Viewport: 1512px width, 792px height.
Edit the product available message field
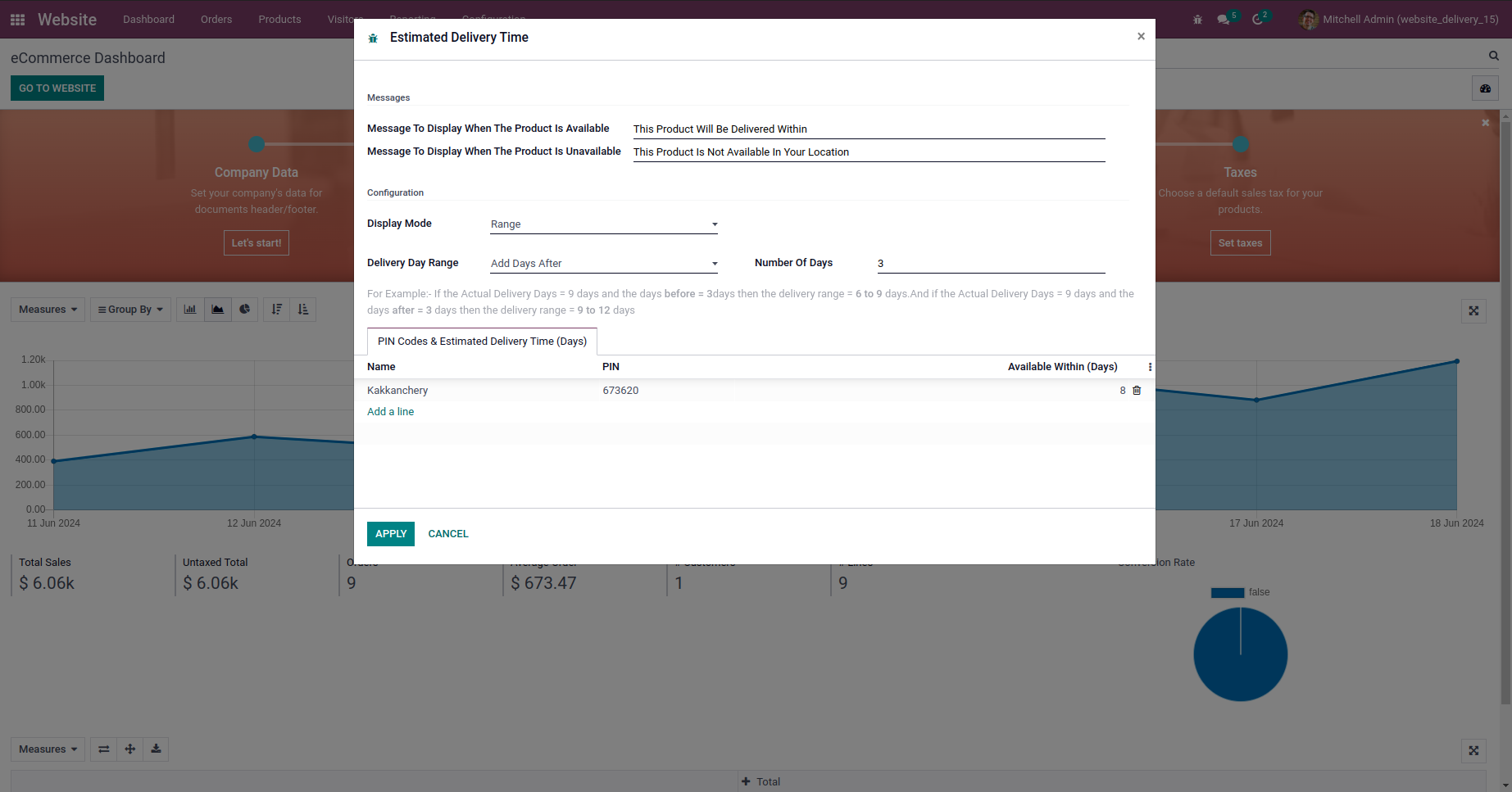point(869,129)
